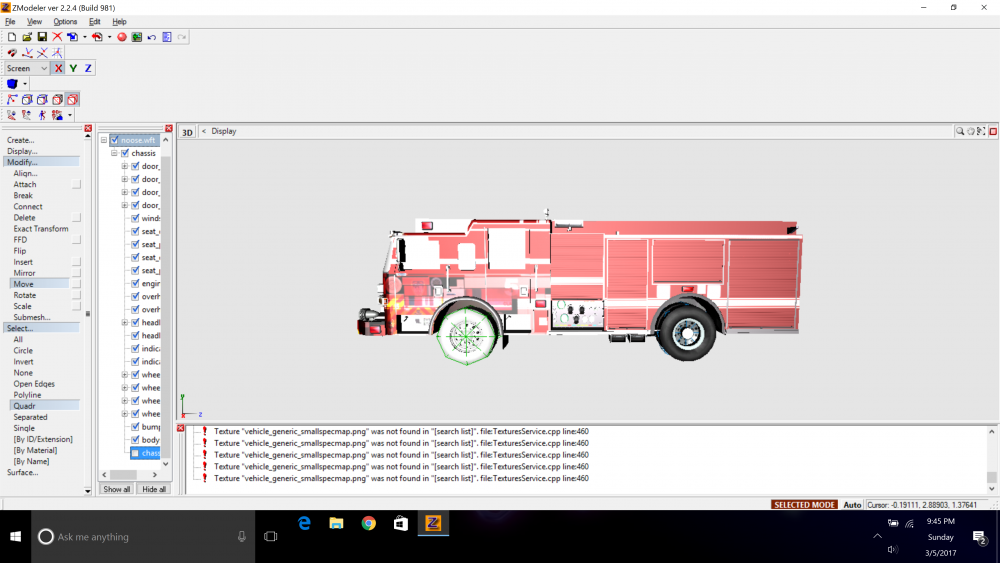
Task: Open the Materials editor red sphere icon
Action: point(122,37)
